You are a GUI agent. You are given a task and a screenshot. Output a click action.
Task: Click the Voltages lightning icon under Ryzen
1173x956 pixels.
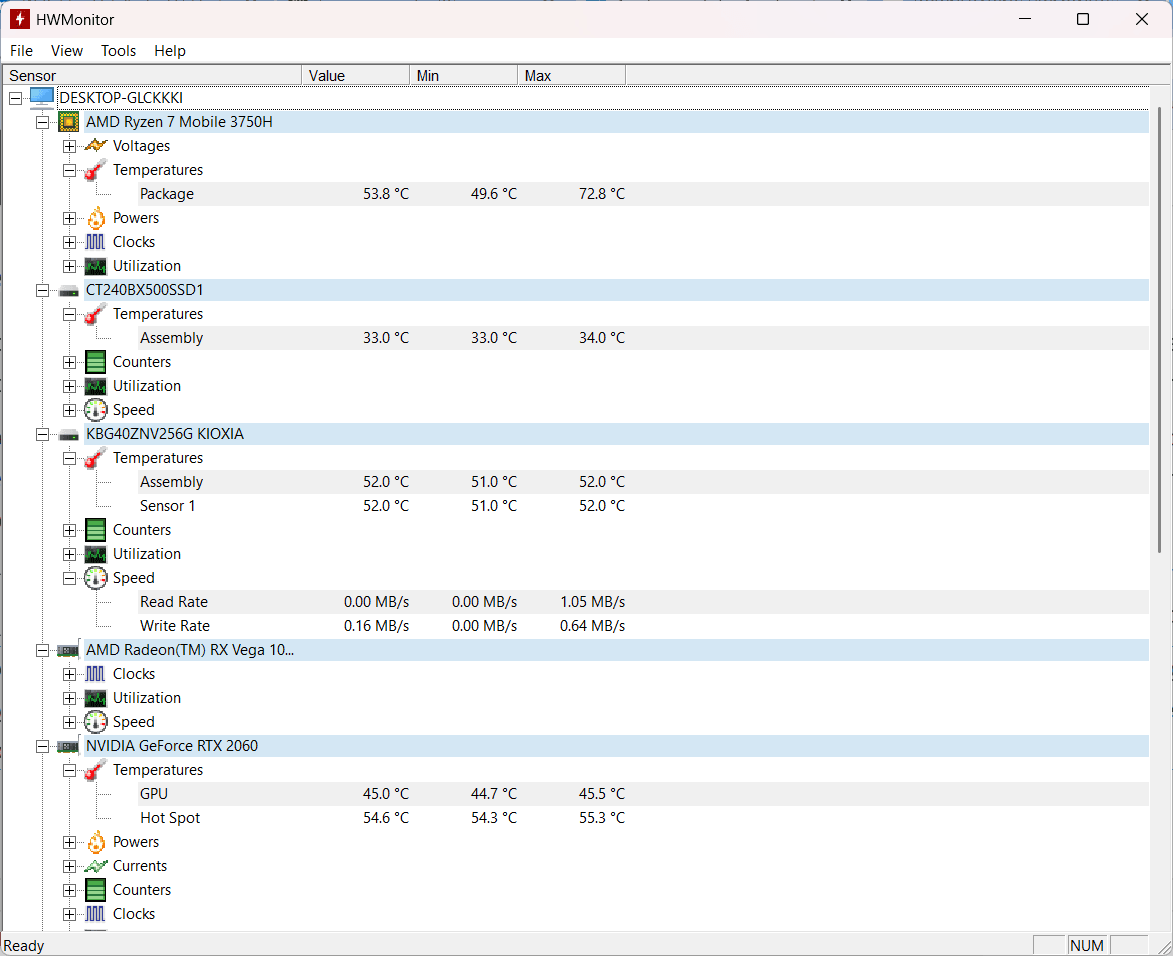click(96, 145)
